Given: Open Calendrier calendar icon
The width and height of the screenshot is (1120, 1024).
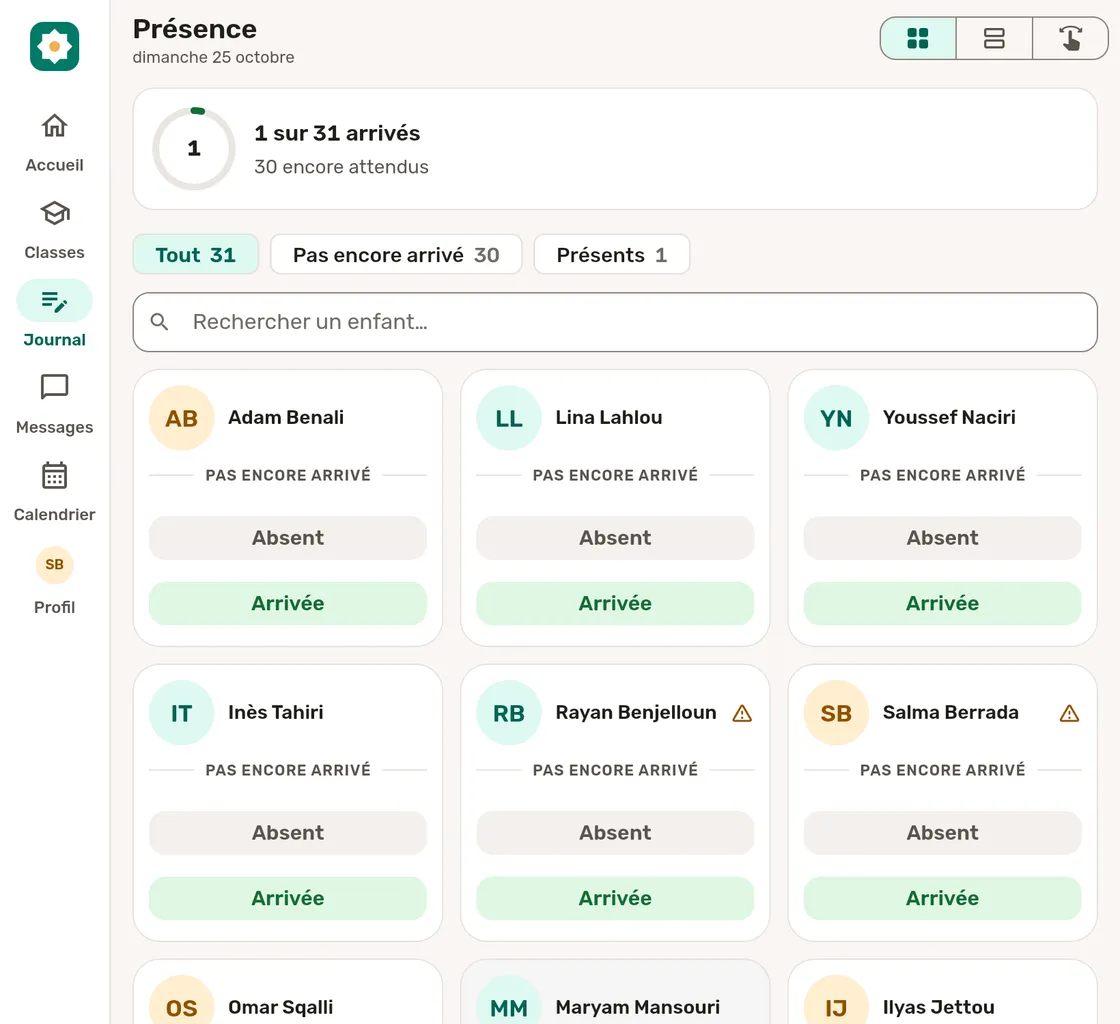Looking at the screenshot, I should 54,476.
